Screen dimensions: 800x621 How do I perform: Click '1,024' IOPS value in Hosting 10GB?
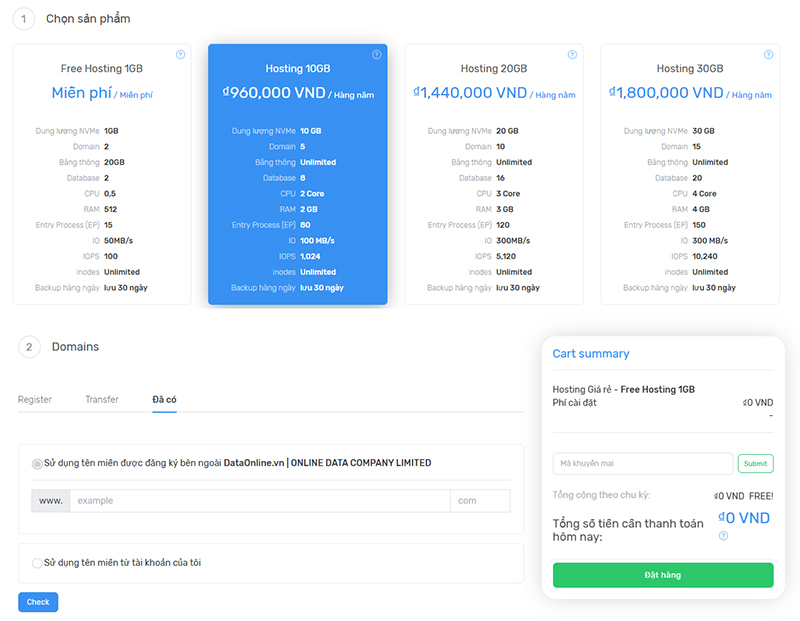coord(310,256)
